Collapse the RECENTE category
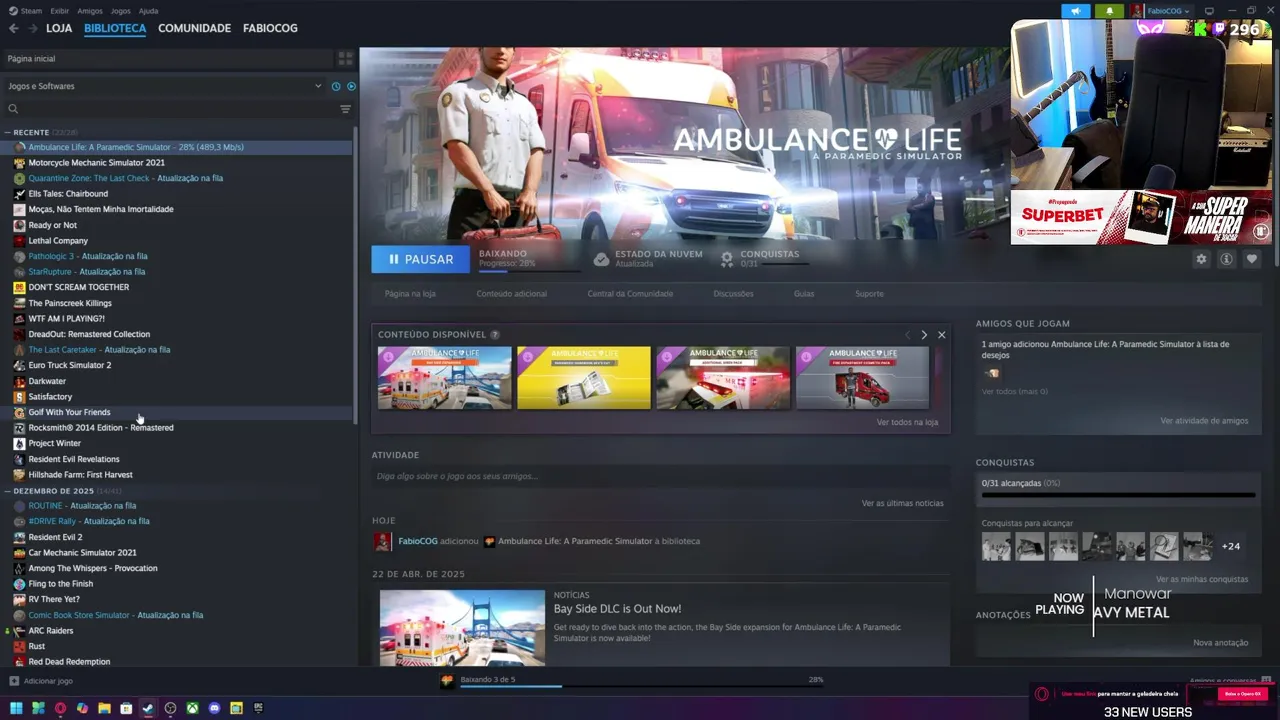The height and width of the screenshot is (720, 1280). (x=8, y=132)
